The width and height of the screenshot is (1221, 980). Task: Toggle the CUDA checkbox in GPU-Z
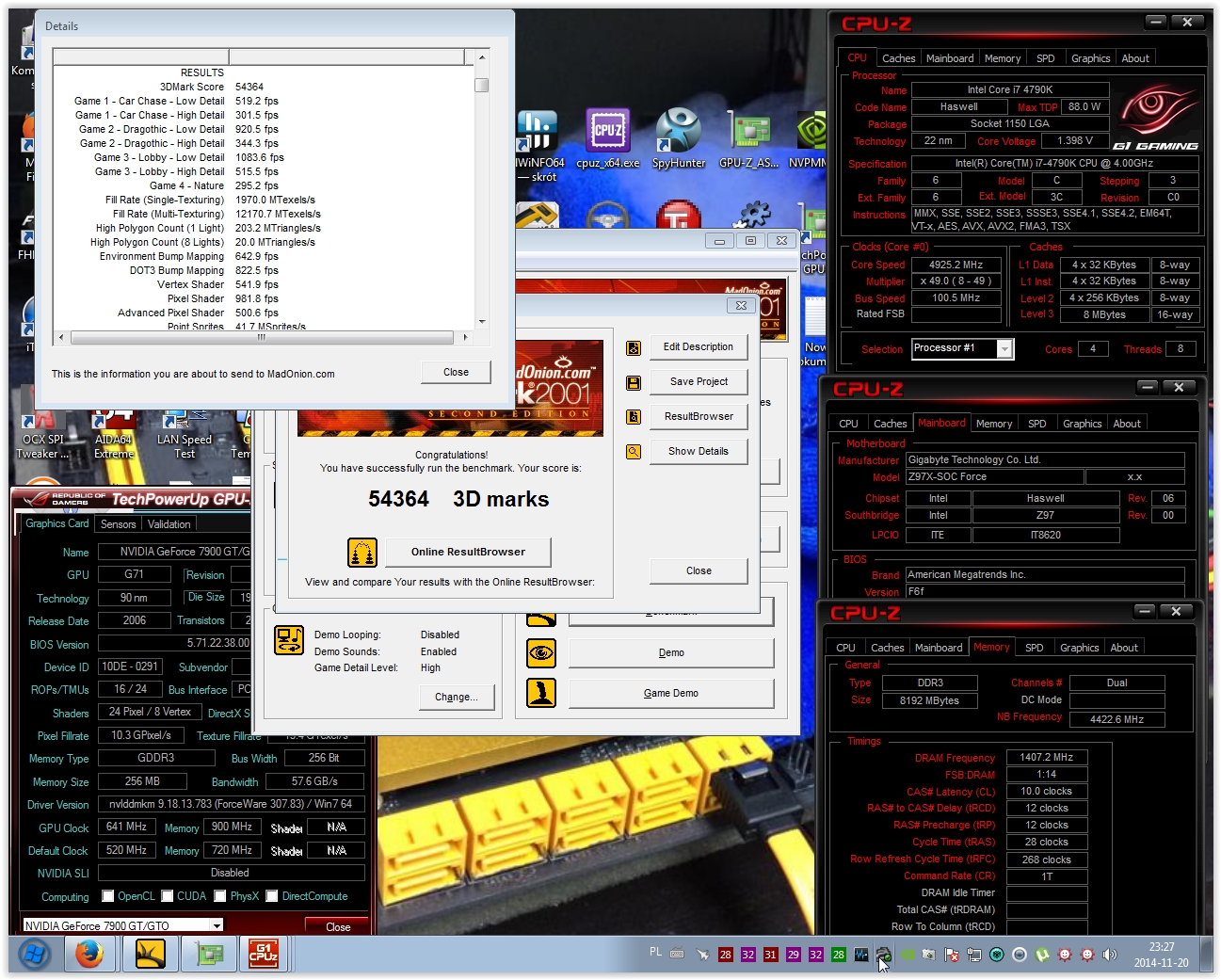pos(168,896)
